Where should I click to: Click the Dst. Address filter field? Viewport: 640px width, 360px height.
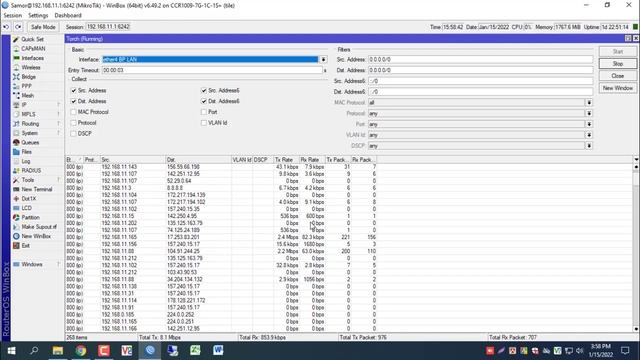480,70
